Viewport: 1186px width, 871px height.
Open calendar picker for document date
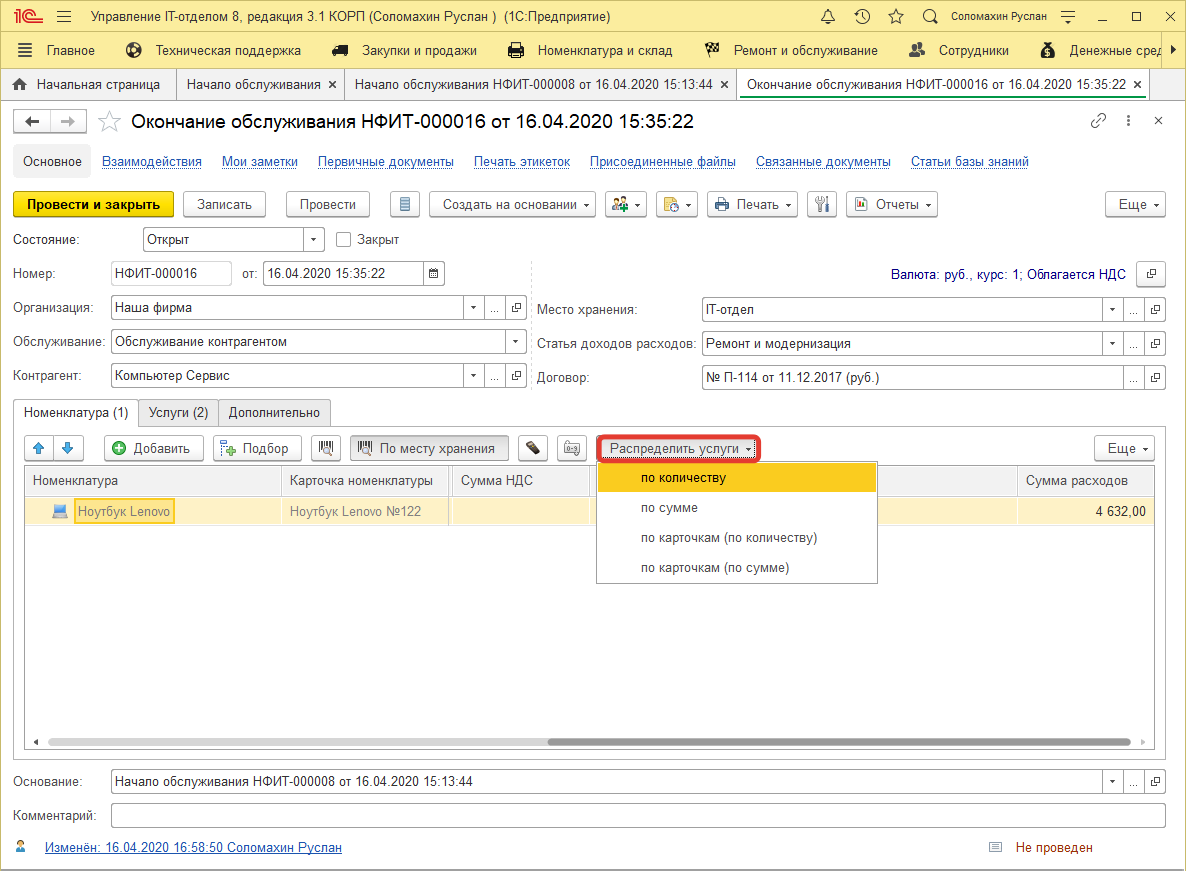point(433,273)
